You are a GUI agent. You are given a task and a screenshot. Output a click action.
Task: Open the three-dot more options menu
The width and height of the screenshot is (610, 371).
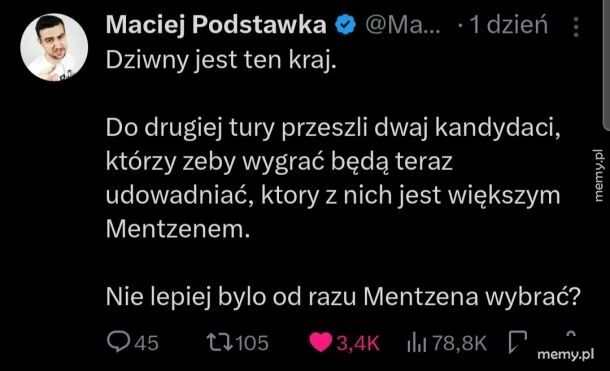tap(576, 27)
